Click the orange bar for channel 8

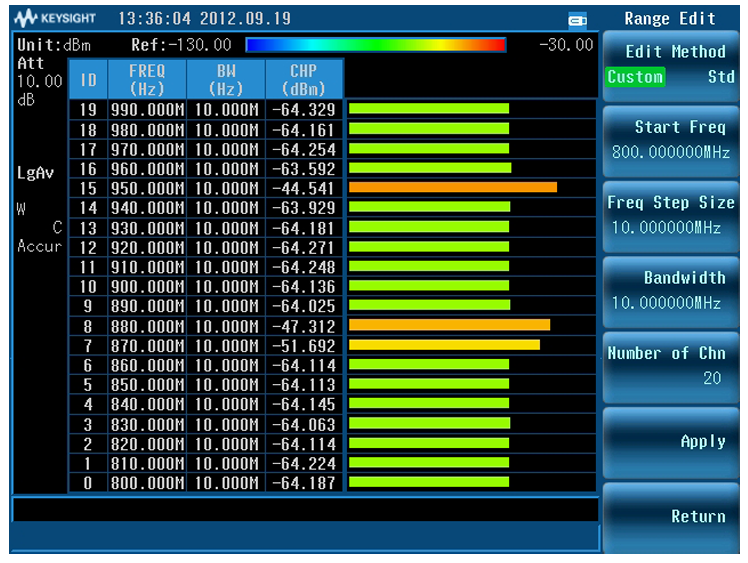pyautogui.click(x=449, y=325)
